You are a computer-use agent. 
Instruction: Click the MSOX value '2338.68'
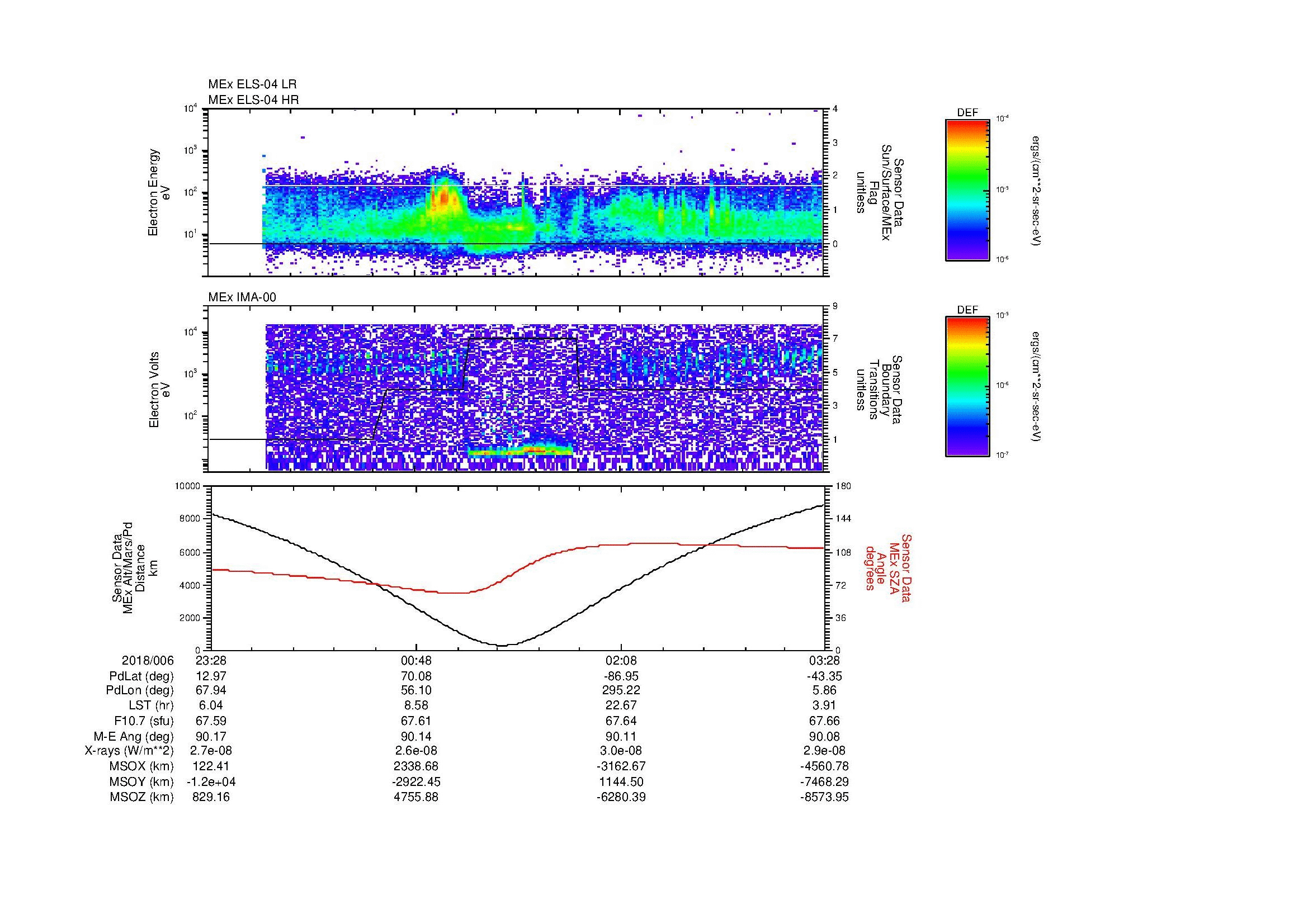[416, 767]
